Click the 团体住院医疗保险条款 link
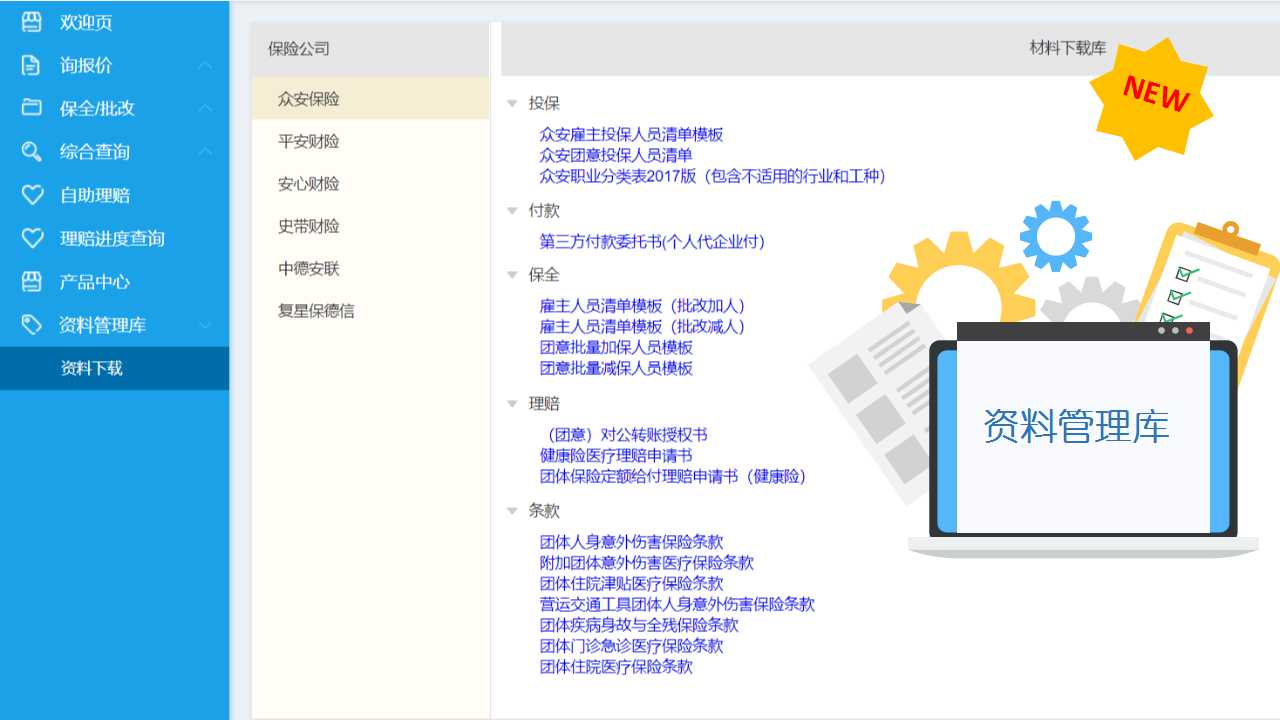 [616, 667]
